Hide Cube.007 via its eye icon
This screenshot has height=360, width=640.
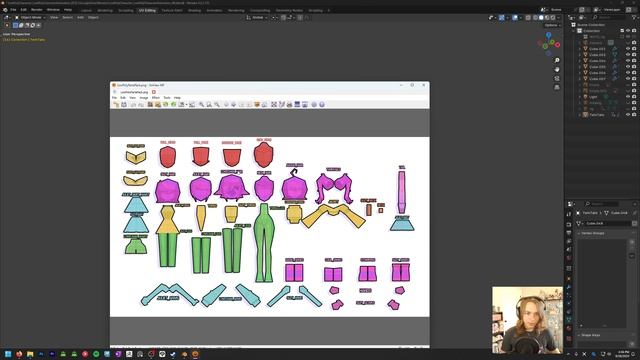point(628,79)
